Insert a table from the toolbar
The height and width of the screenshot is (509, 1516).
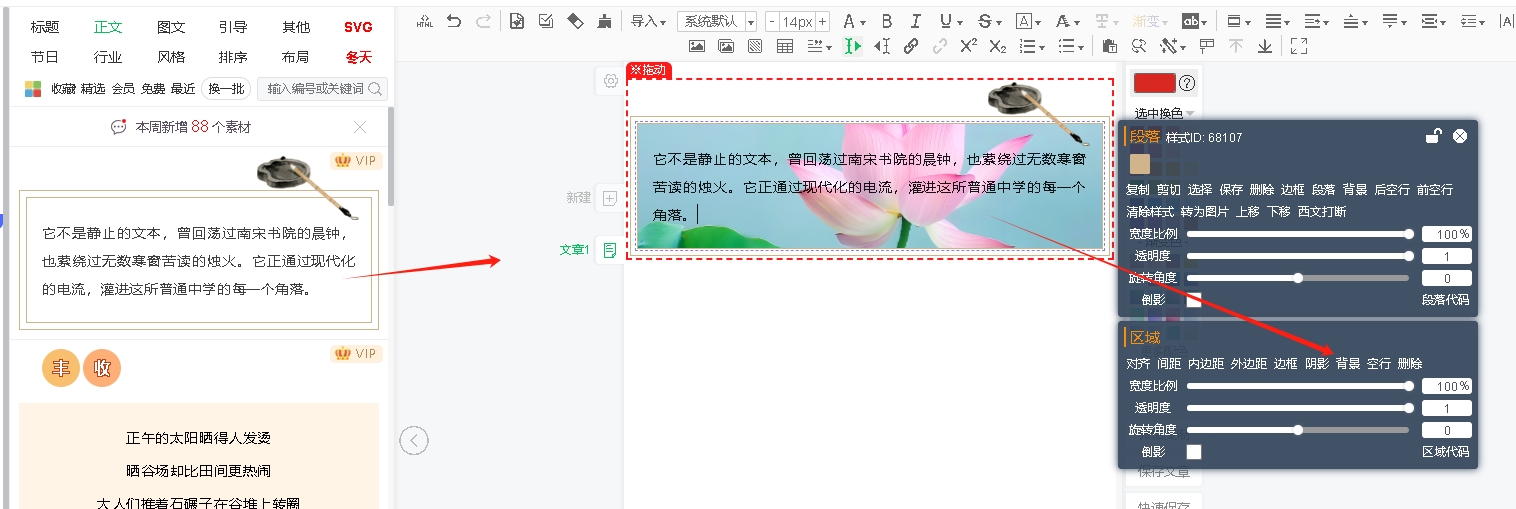click(x=785, y=46)
